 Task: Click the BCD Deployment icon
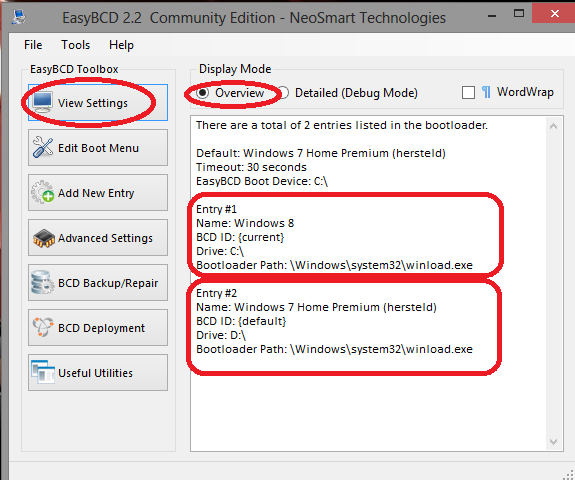(x=43, y=327)
